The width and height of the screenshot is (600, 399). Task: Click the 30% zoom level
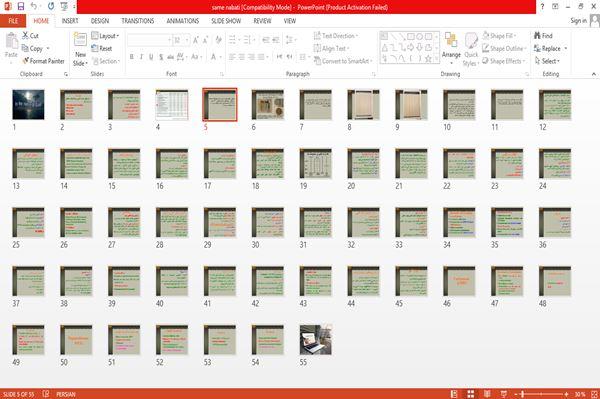(580, 394)
